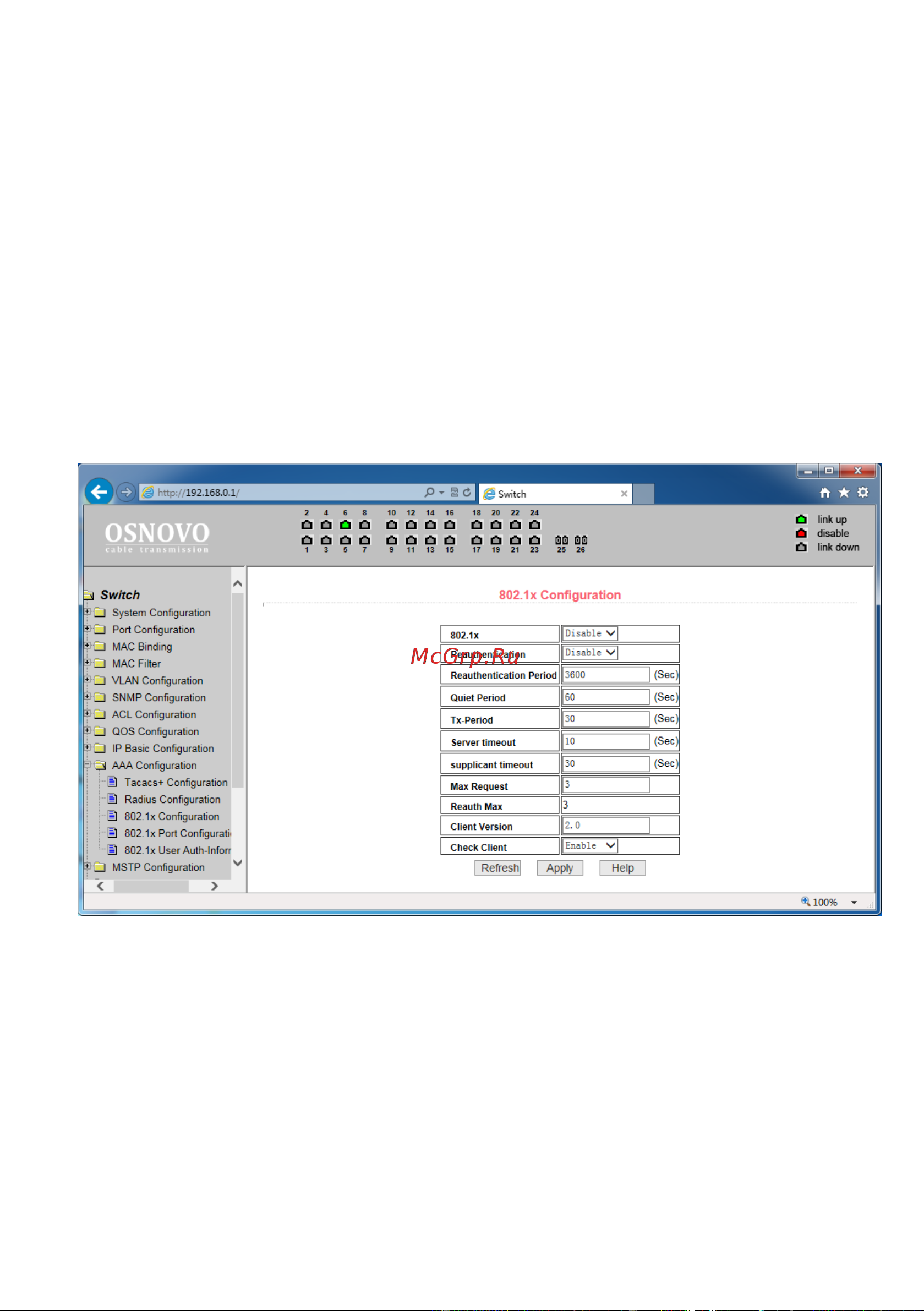The height and width of the screenshot is (1311, 924).
Task: Select the Switch browser tab
Action: (x=555, y=493)
